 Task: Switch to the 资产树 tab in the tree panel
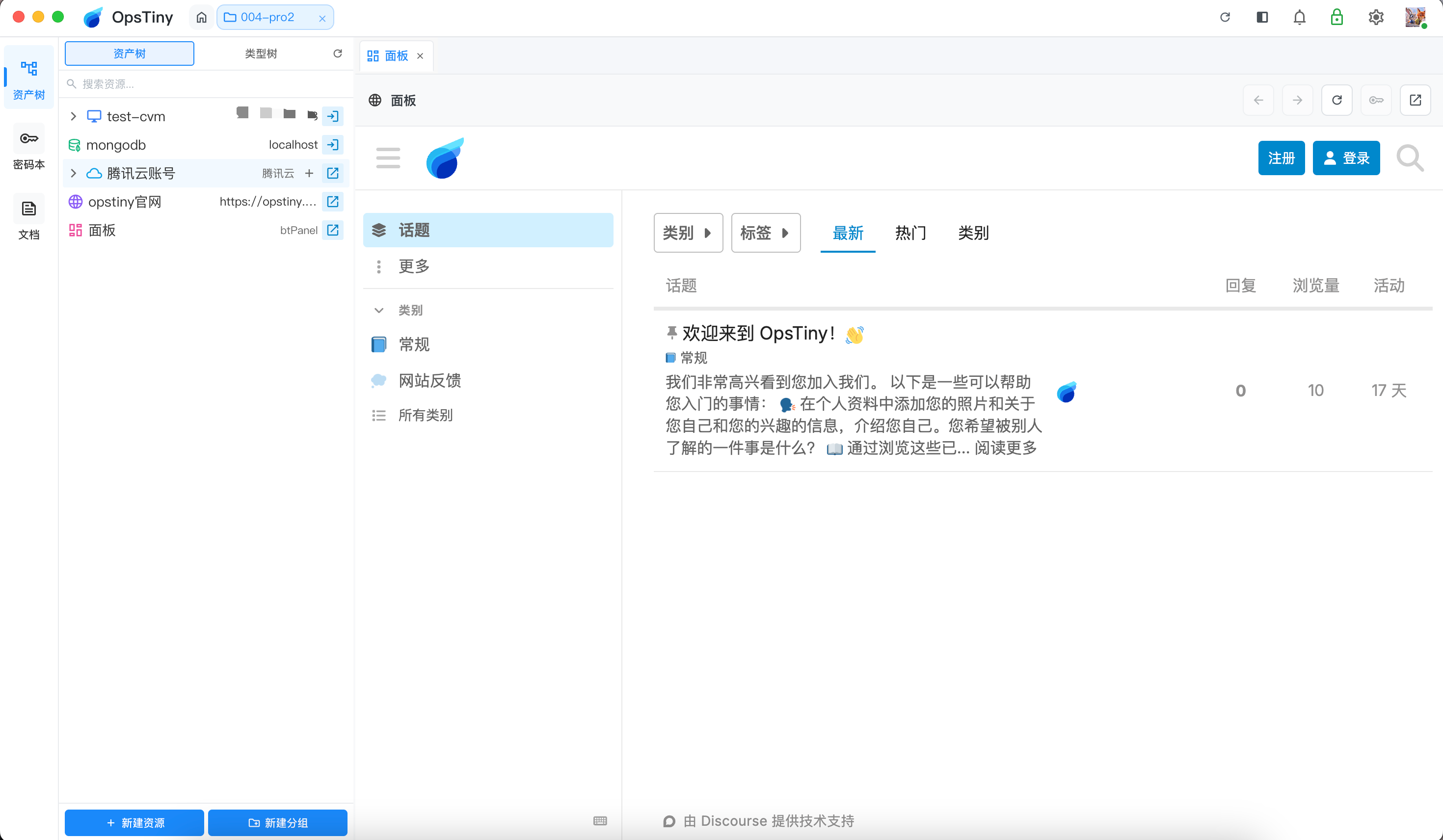pos(130,53)
